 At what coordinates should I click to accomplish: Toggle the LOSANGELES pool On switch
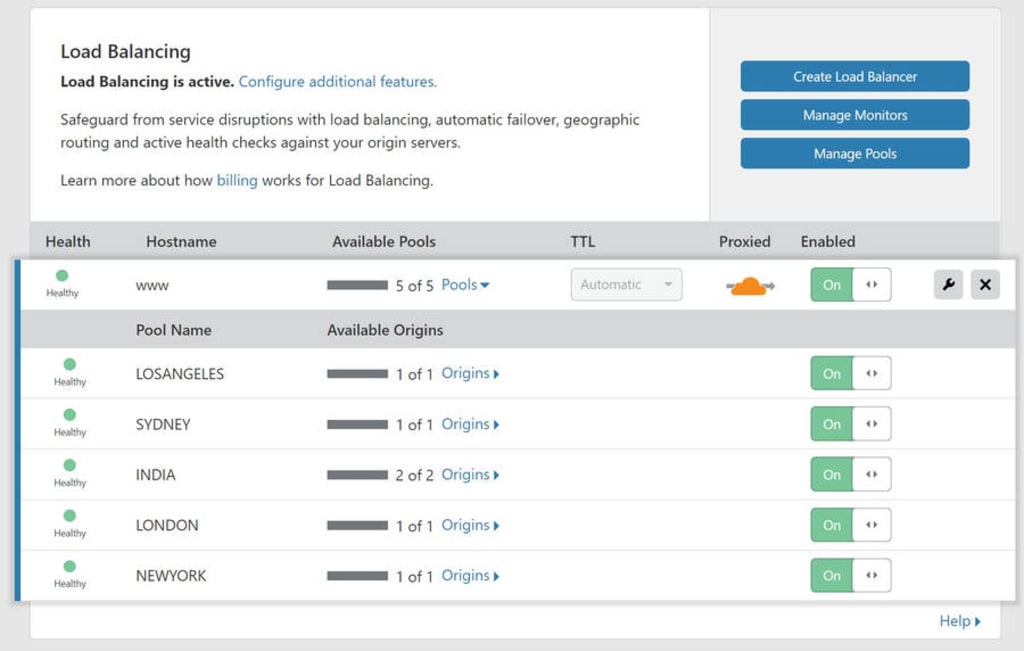coord(850,373)
